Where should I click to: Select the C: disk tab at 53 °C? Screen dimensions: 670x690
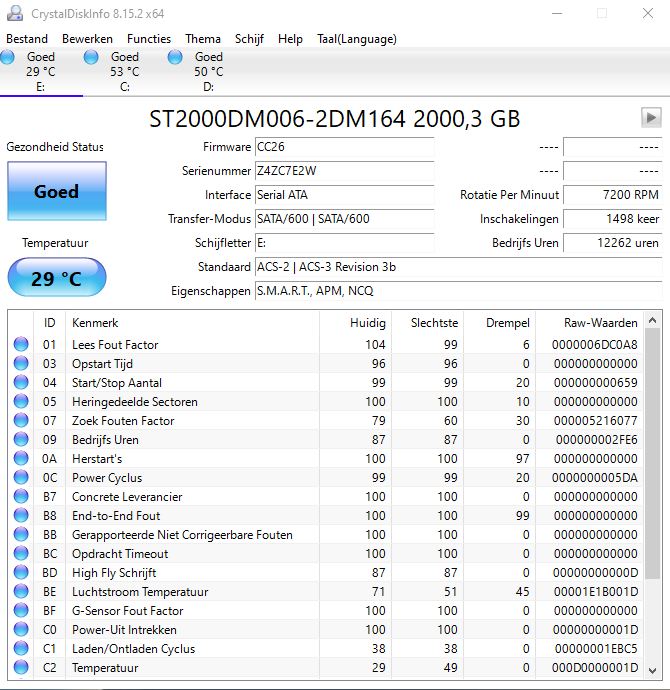click(x=125, y=71)
